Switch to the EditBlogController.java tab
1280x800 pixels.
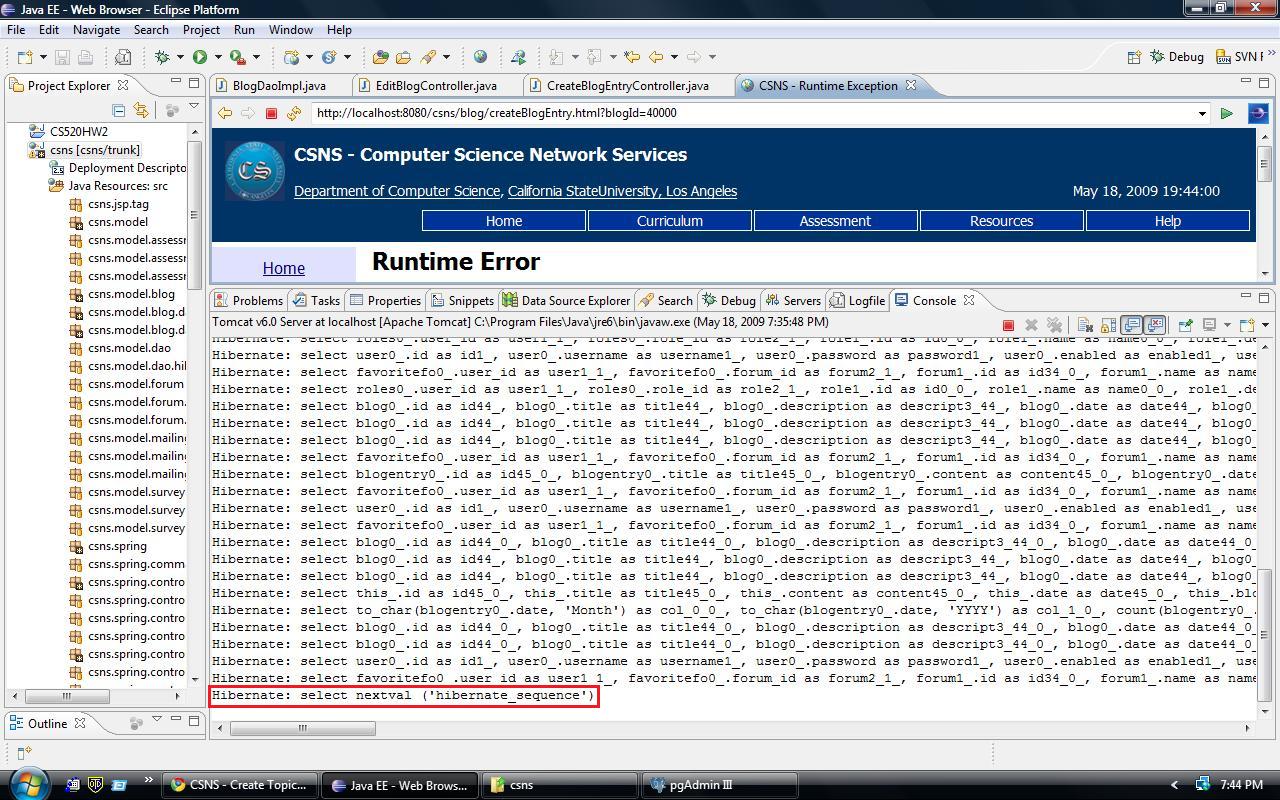tap(435, 86)
